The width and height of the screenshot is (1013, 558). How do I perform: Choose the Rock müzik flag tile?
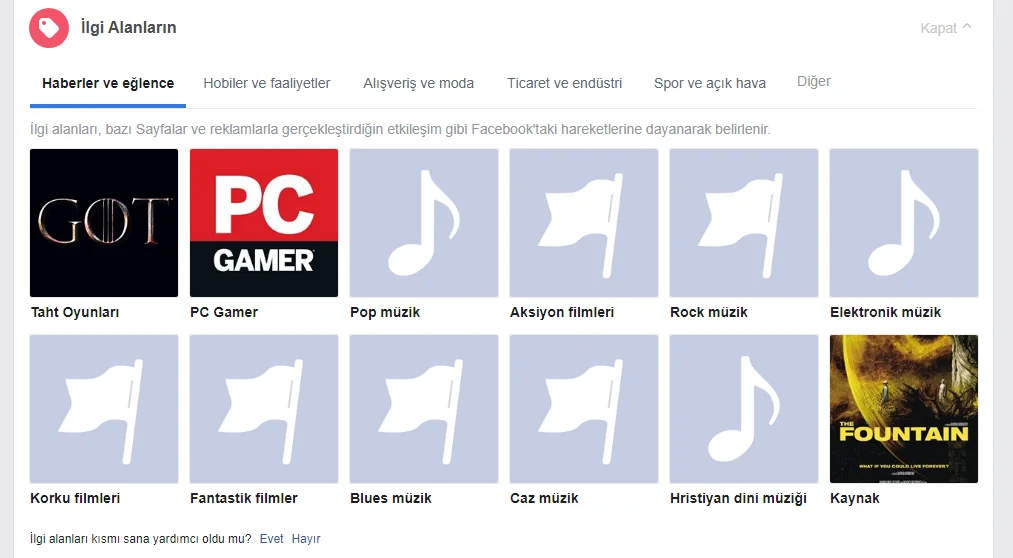click(744, 223)
